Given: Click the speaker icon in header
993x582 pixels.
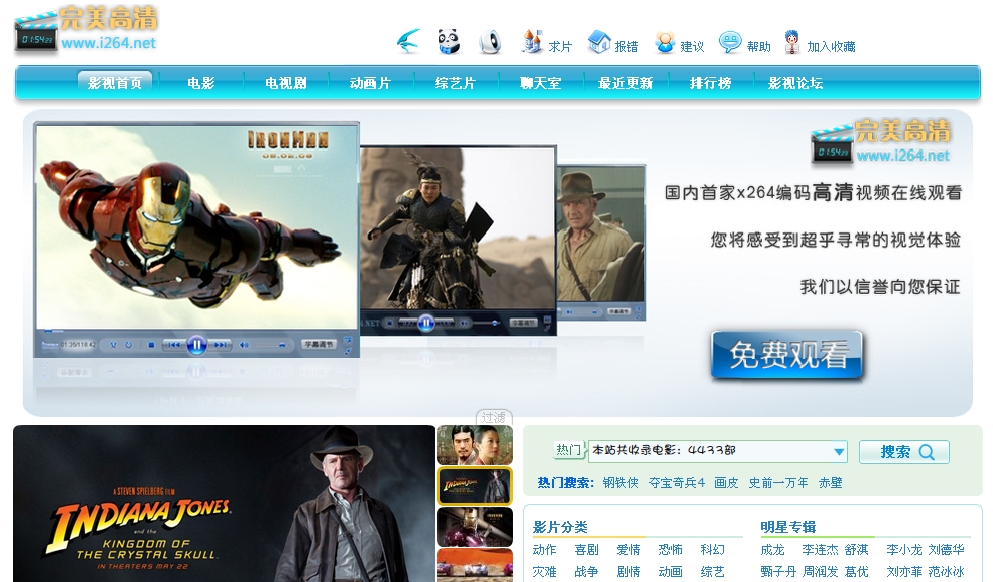Looking at the screenshot, I should click(490, 42).
